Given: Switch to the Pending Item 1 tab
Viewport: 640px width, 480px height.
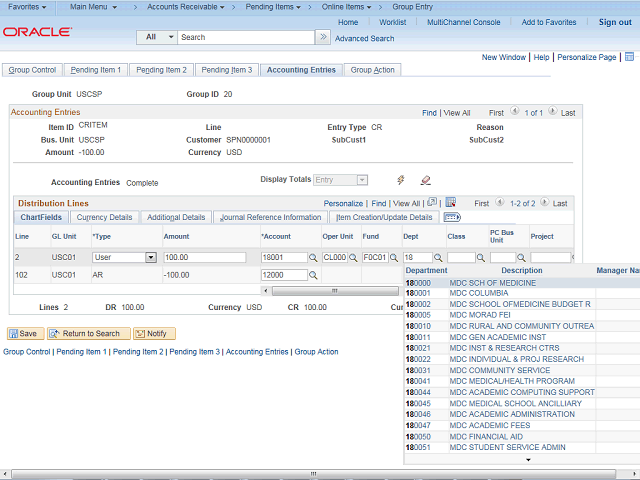Looking at the screenshot, I should pyautogui.click(x=97, y=70).
